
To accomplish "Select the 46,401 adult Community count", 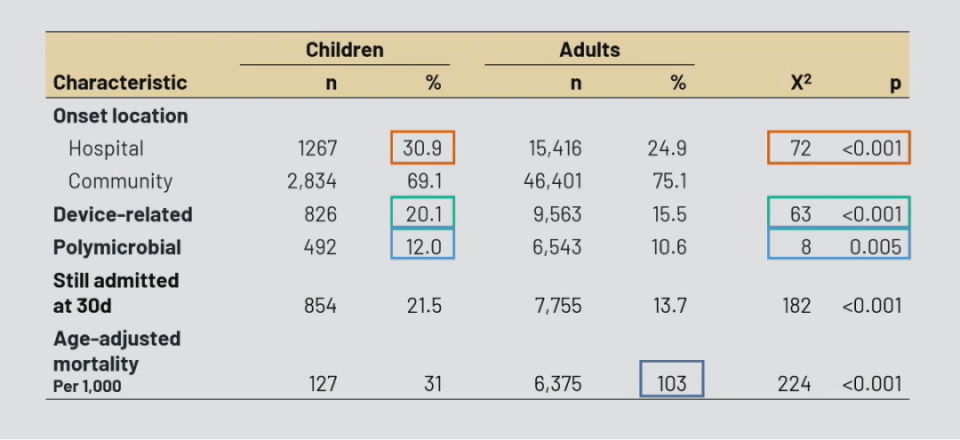I will point(555,181).
